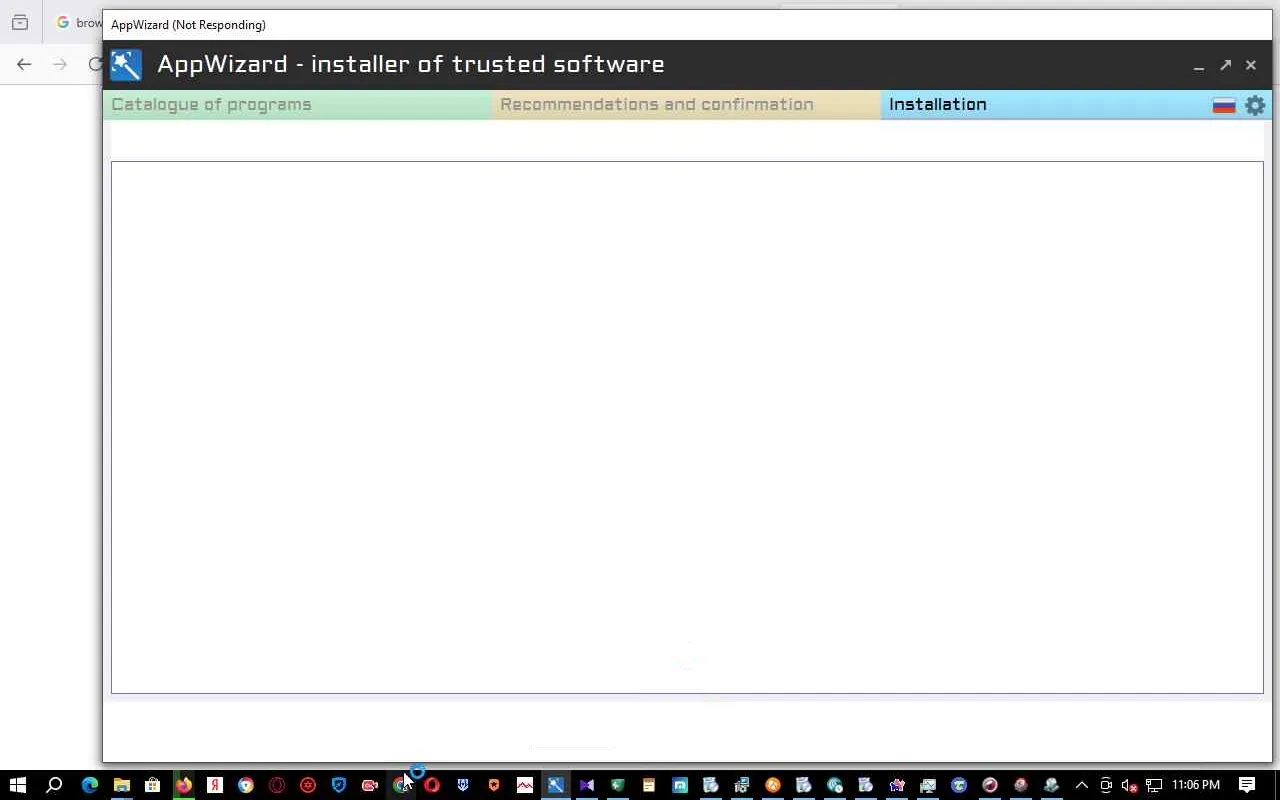Close the AppWizard window
The height and width of the screenshot is (800, 1280).
1251,65
